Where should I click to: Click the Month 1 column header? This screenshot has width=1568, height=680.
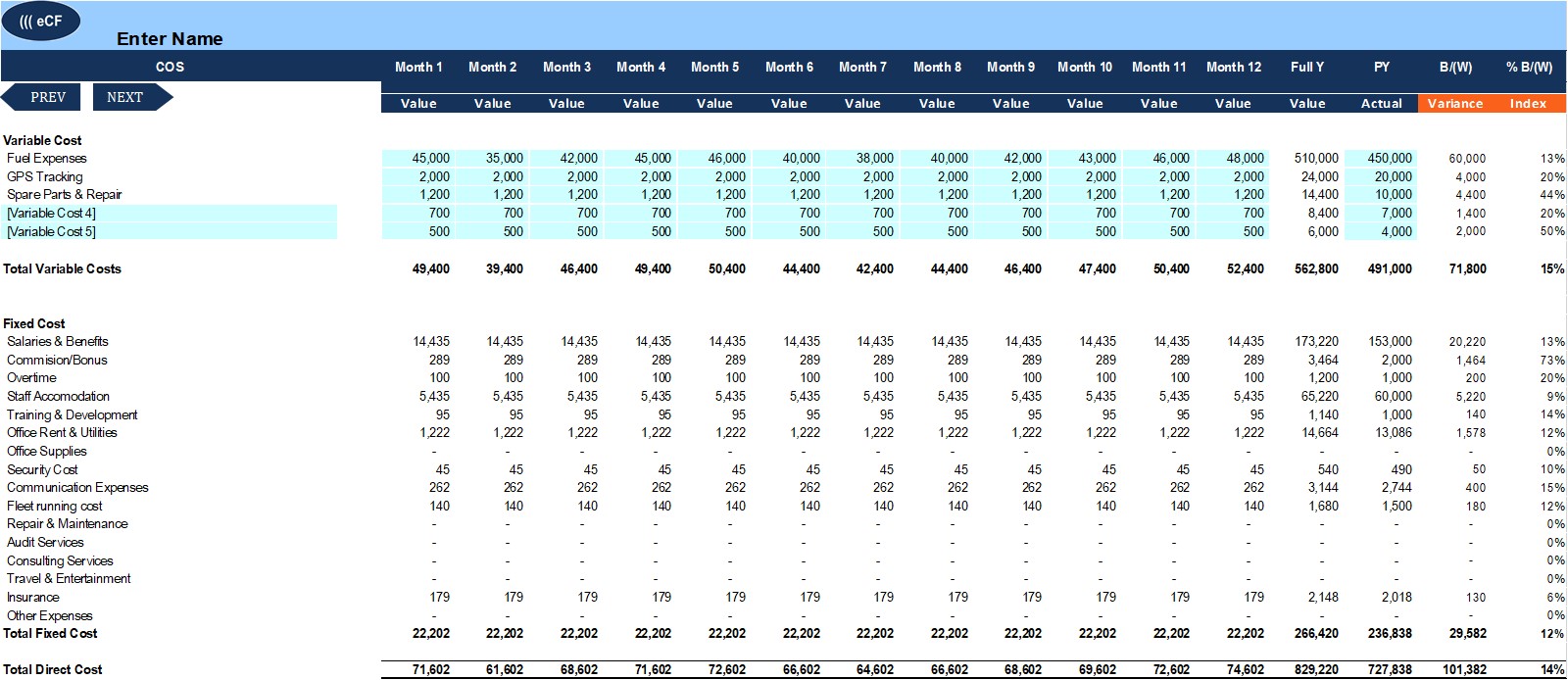click(418, 67)
